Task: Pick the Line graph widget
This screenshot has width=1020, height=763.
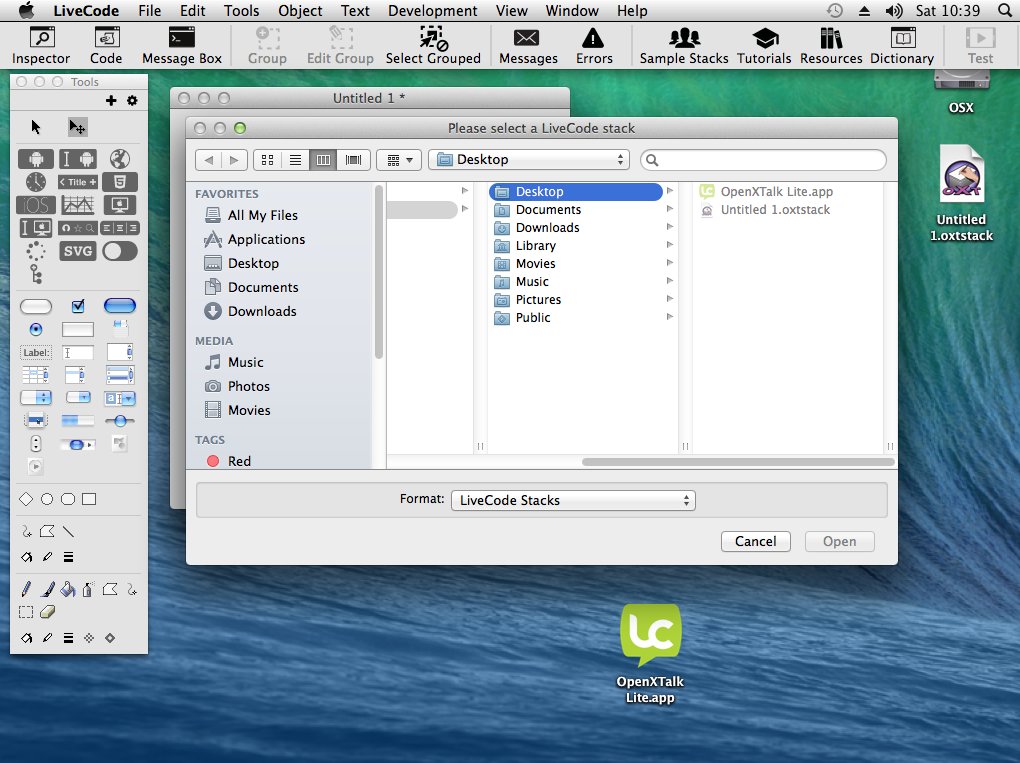Action: click(77, 205)
